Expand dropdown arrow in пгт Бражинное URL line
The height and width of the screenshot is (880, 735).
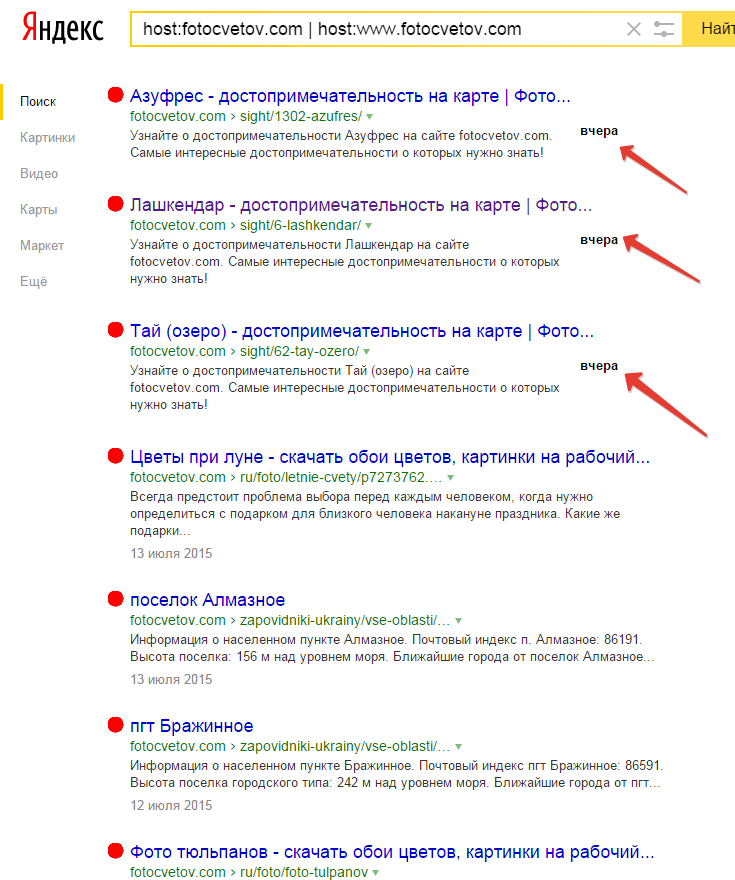click(x=458, y=747)
